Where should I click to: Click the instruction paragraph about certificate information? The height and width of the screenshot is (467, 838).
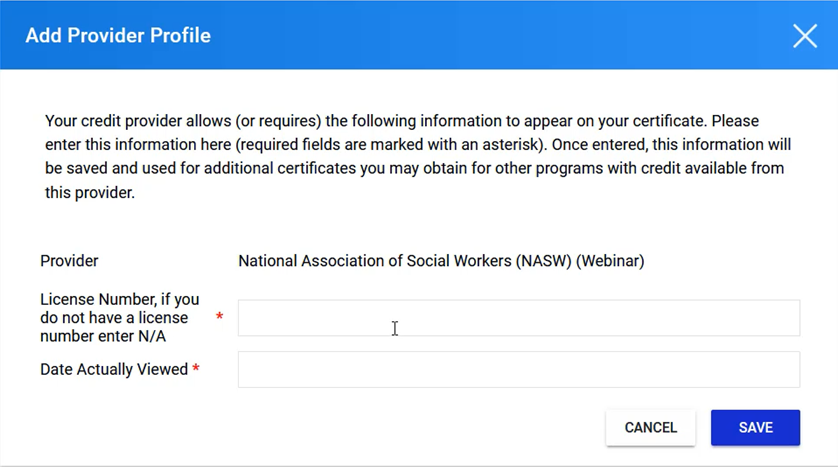click(418, 157)
